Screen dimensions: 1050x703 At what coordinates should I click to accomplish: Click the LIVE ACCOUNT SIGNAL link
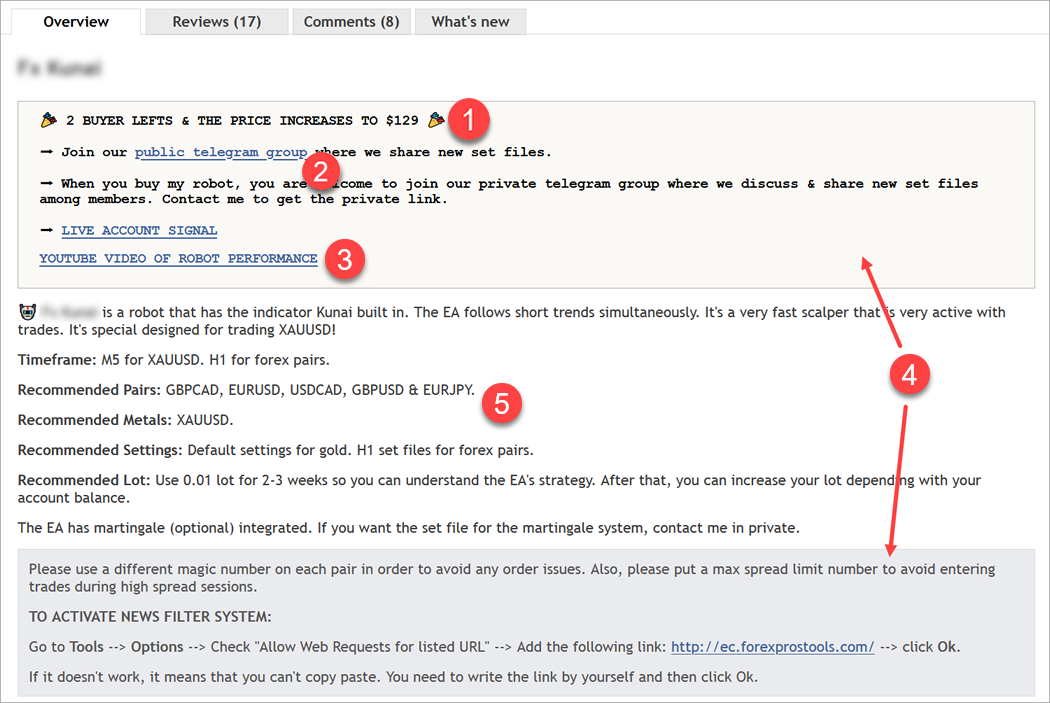(x=139, y=231)
